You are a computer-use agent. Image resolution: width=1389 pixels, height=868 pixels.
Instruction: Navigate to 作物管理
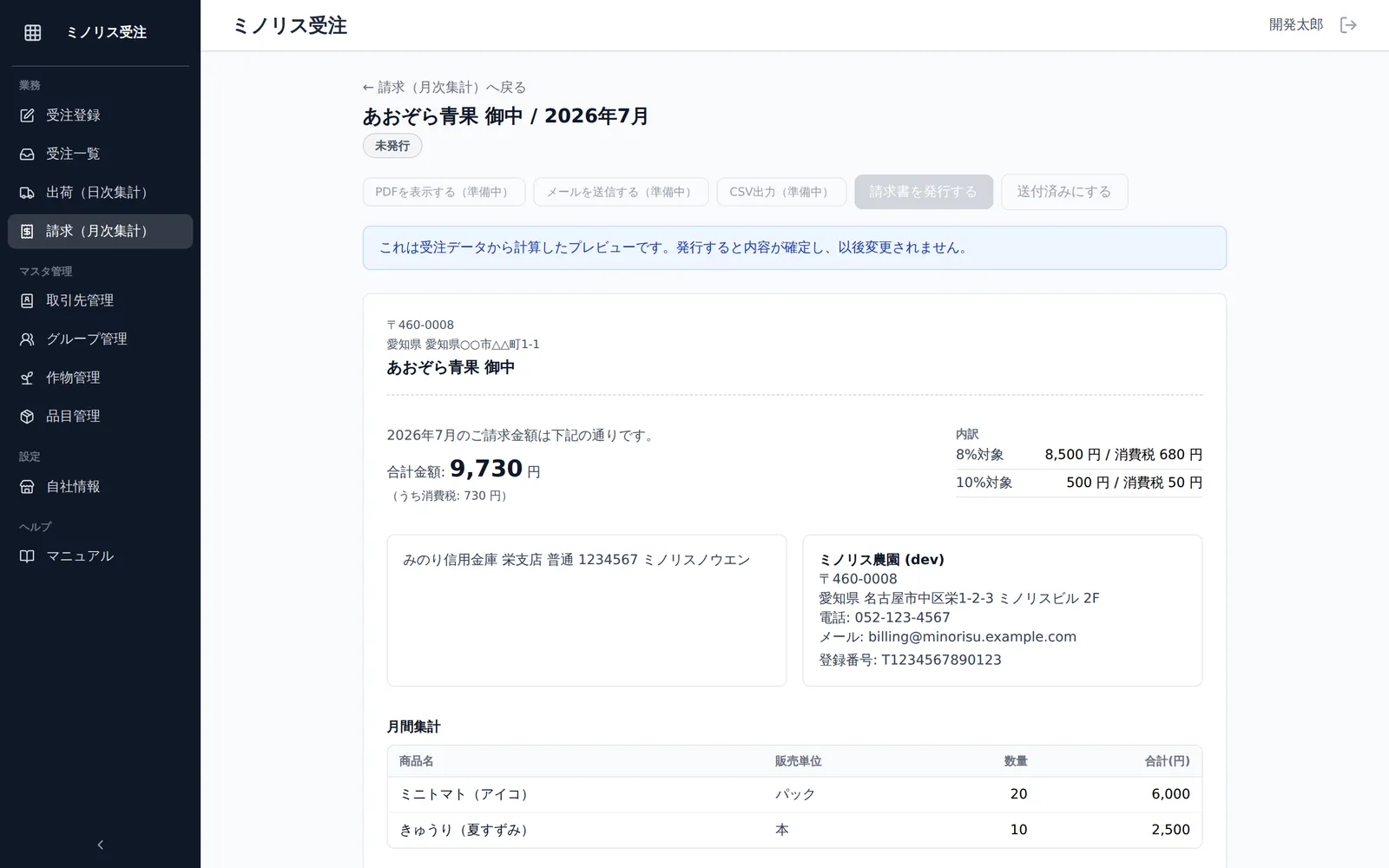click(100, 378)
